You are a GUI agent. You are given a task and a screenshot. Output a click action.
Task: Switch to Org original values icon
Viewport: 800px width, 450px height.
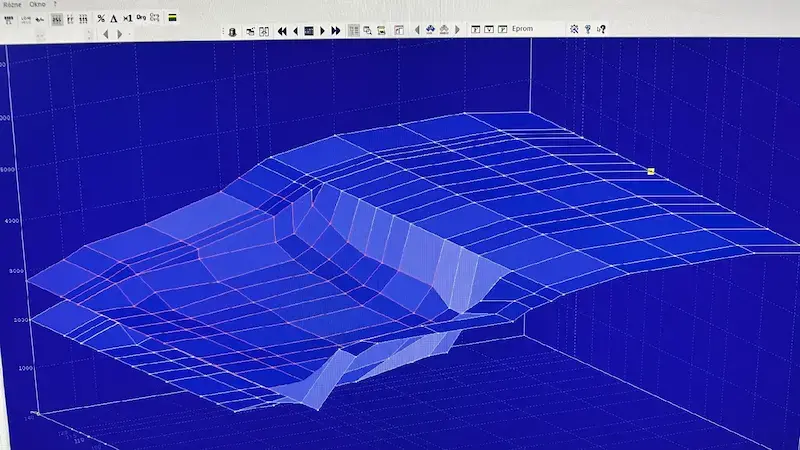(141, 18)
